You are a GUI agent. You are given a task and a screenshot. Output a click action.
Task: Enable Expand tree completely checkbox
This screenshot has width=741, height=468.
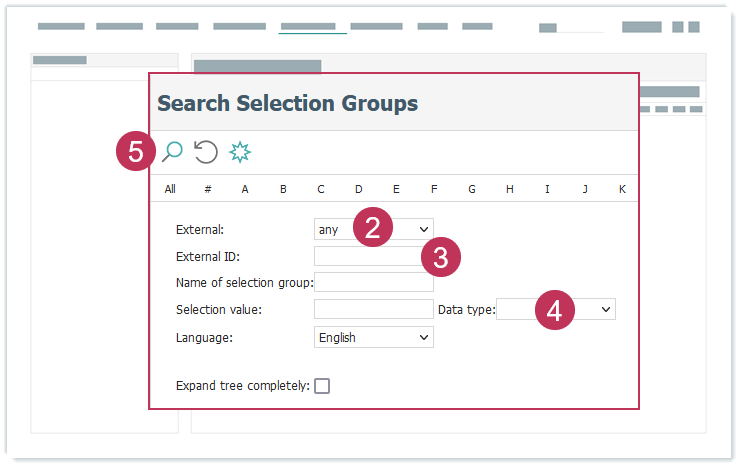click(322, 386)
